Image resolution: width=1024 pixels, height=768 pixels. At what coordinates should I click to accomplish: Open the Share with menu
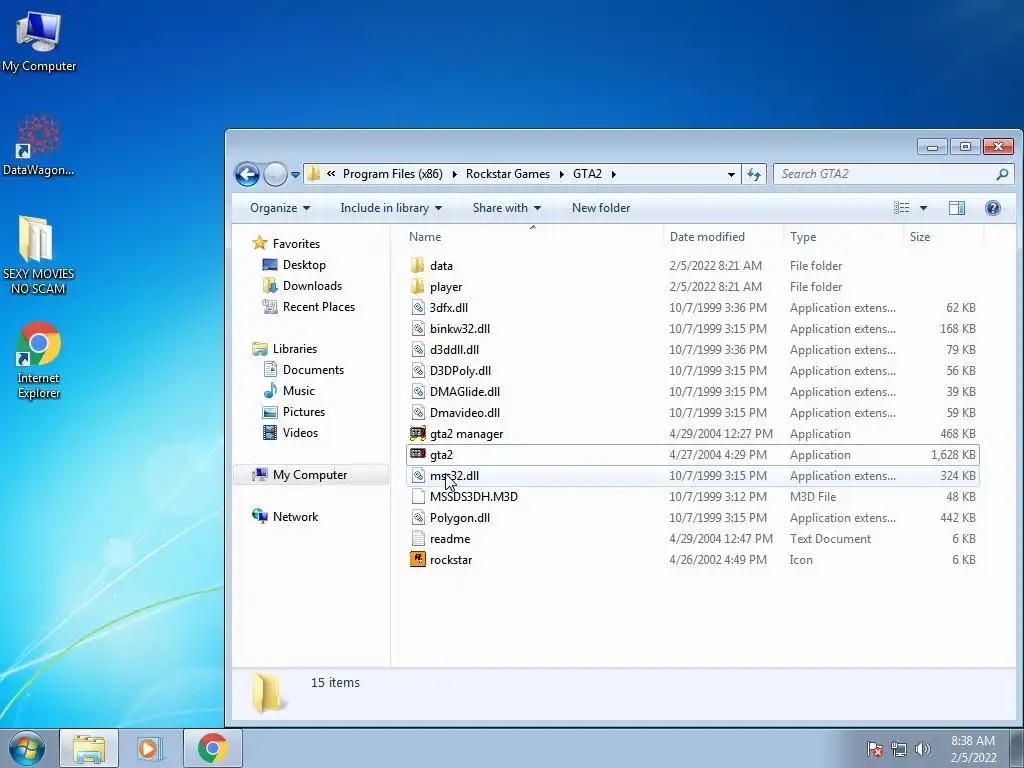click(507, 208)
